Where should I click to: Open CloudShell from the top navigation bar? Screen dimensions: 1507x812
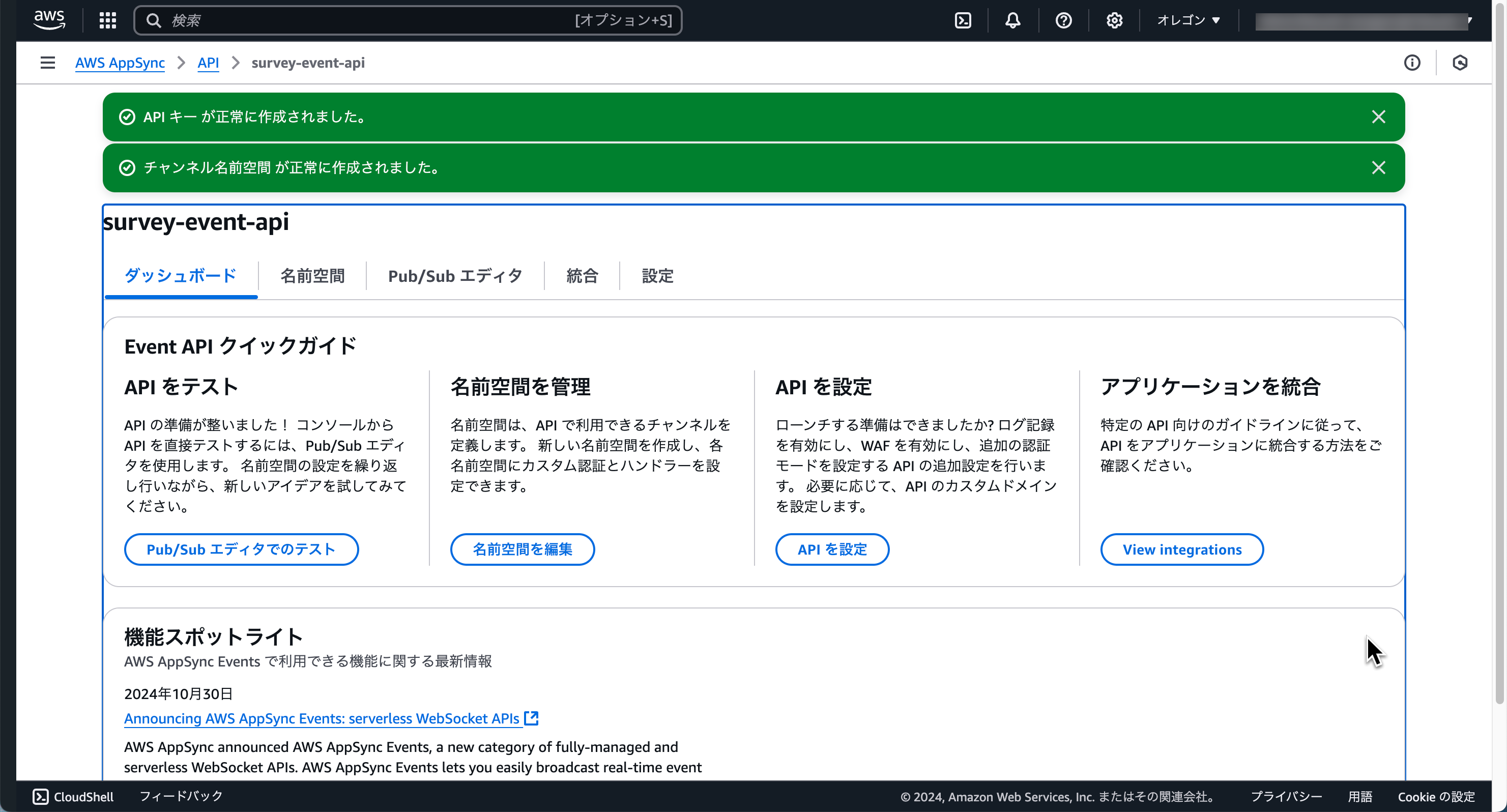[963, 20]
